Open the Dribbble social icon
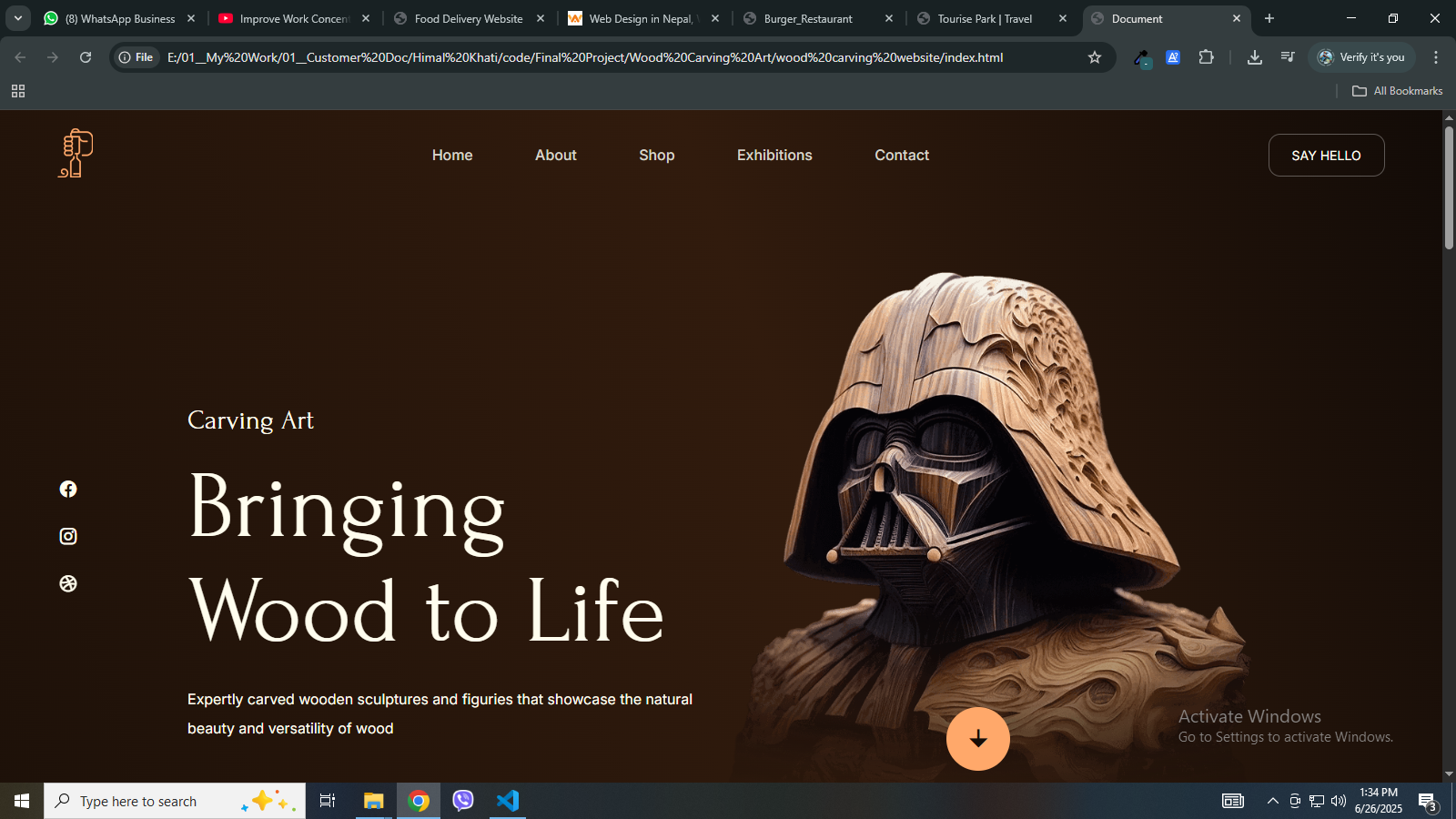 [x=68, y=584]
